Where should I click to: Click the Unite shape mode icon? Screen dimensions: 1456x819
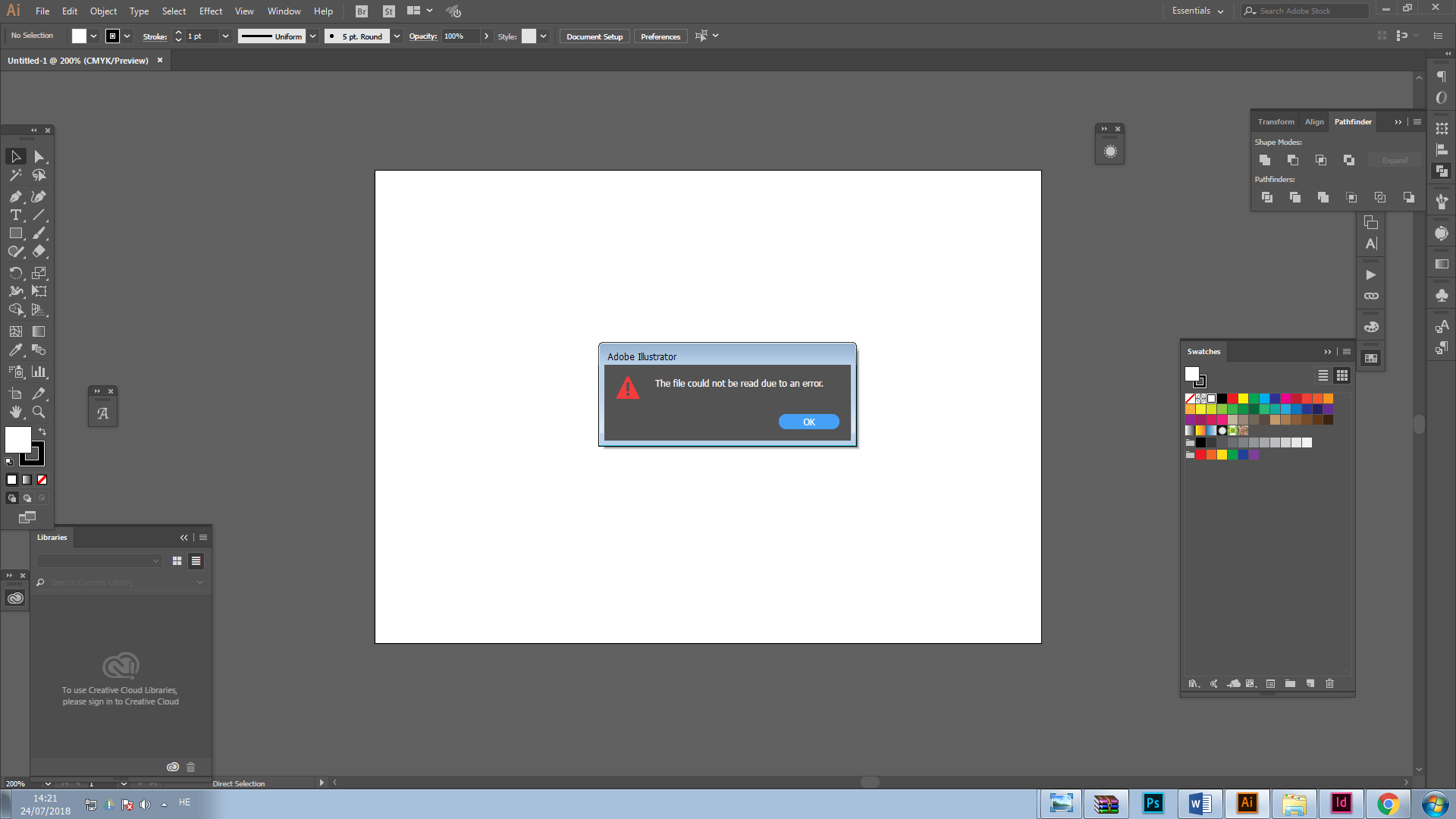click(1265, 160)
